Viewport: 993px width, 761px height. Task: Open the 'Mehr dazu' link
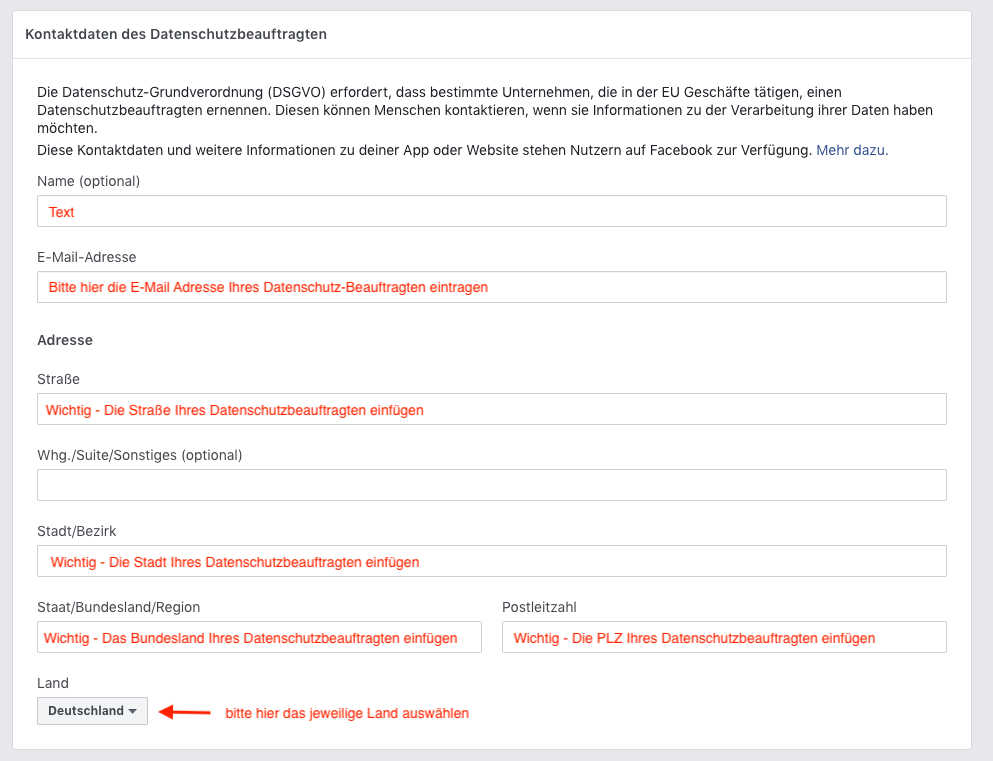click(851, 150)
